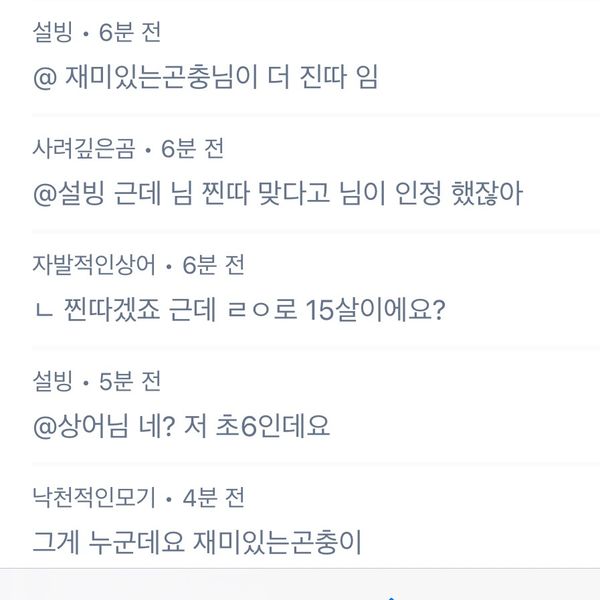Open 설빙's profile from the 5분 전 comment
Viewport: 600px width, 600px height.
[x=52, y=381]
